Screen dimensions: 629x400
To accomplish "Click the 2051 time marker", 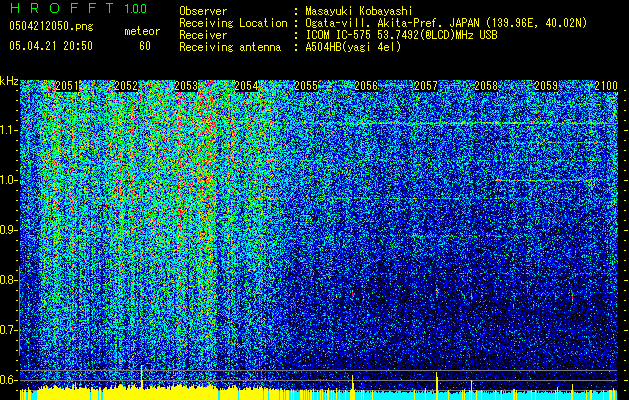I will point(67,86).
